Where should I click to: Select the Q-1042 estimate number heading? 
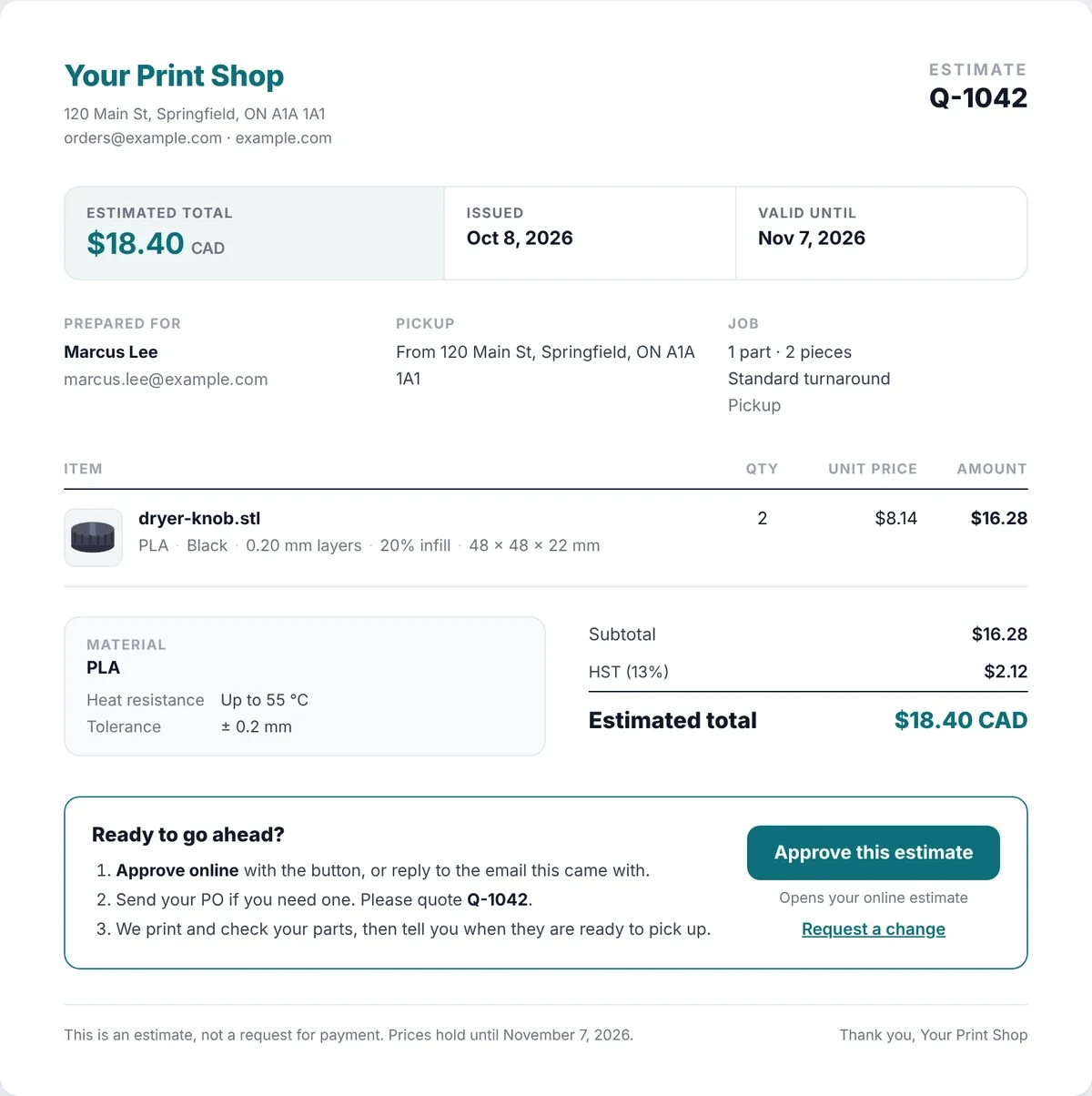click(978, 97)
